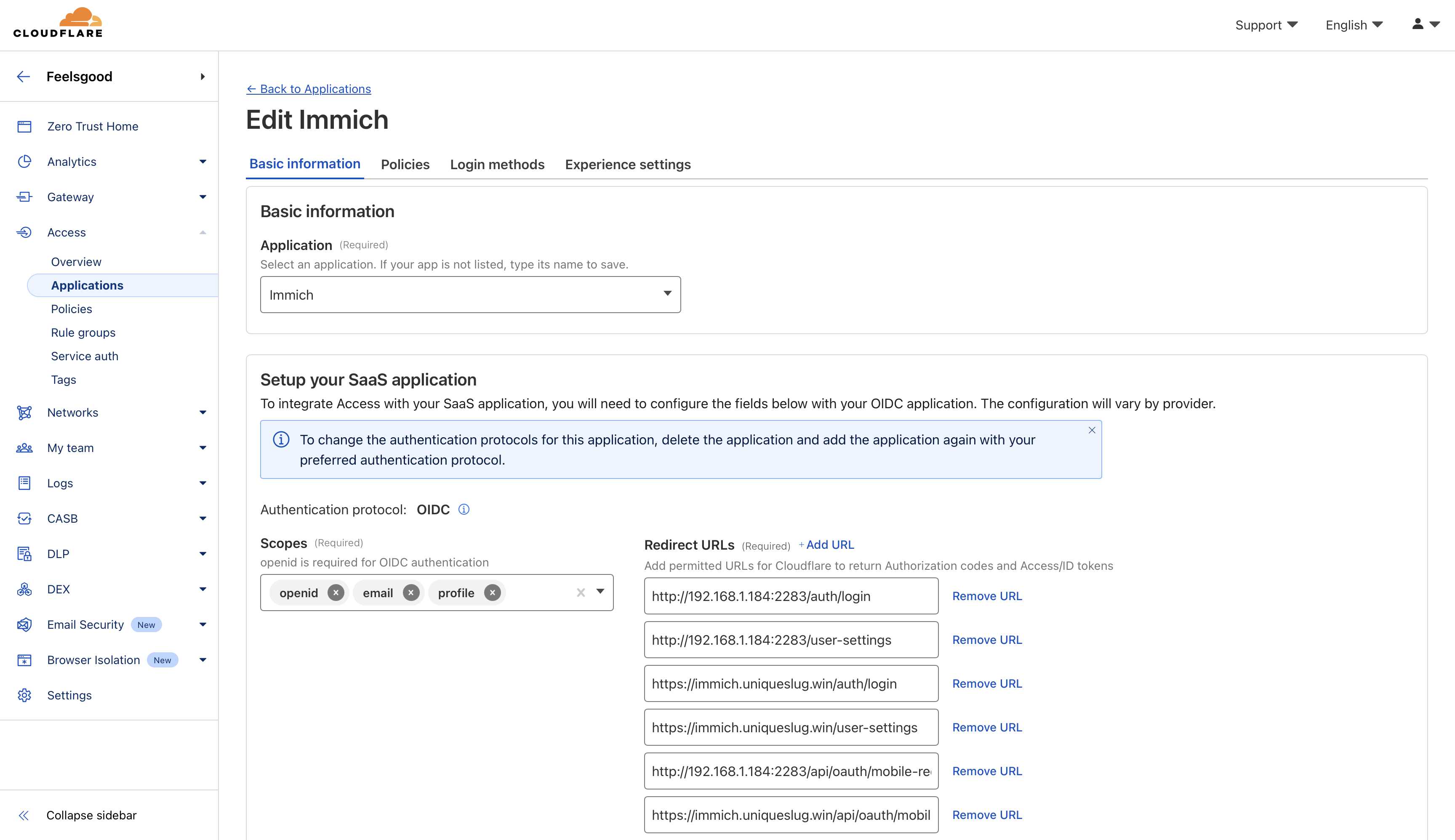Expand the Gateway menu chevron
This screenshot has width=1455, height=840.
coord(203,197)
